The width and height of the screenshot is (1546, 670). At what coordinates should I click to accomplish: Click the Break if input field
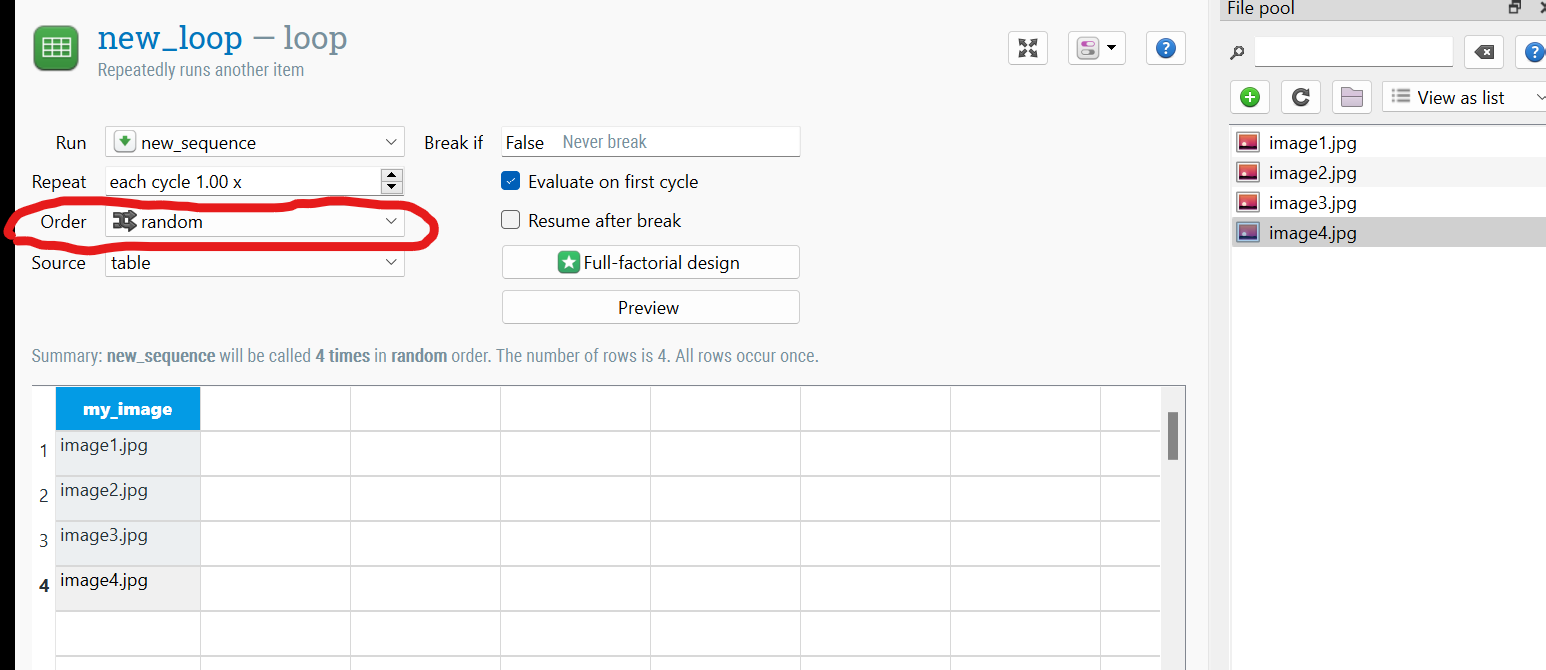(677, 142)
